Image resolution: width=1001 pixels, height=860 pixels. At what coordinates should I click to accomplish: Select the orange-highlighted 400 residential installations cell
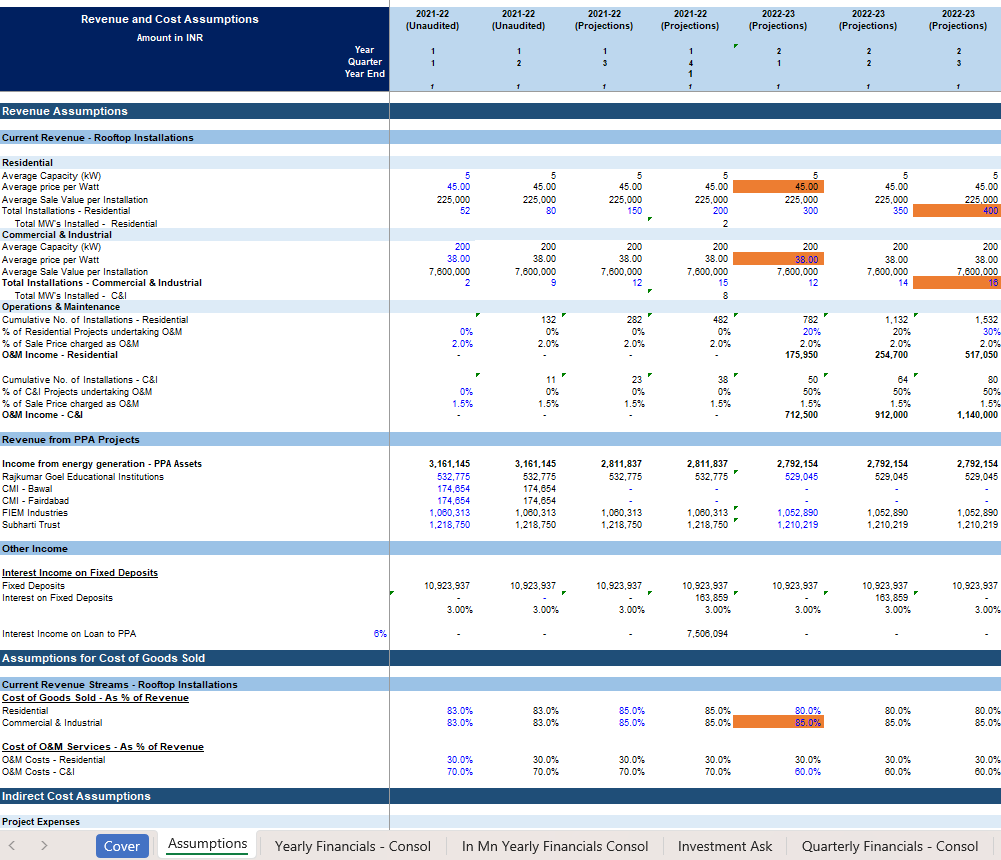(955, 211)
